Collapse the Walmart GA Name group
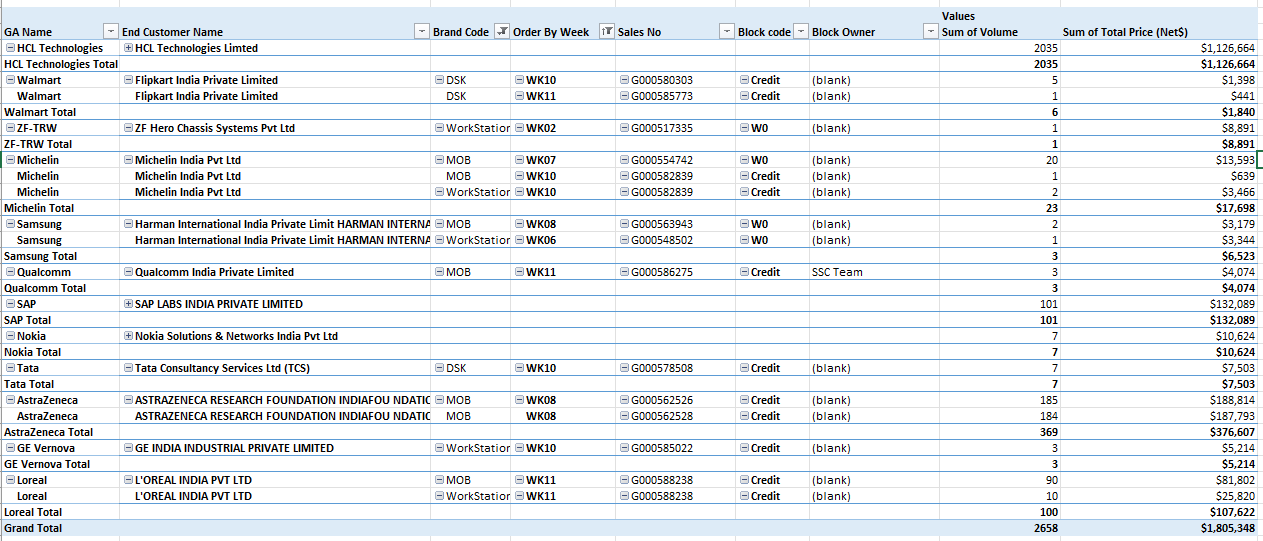 pos(10,80)
